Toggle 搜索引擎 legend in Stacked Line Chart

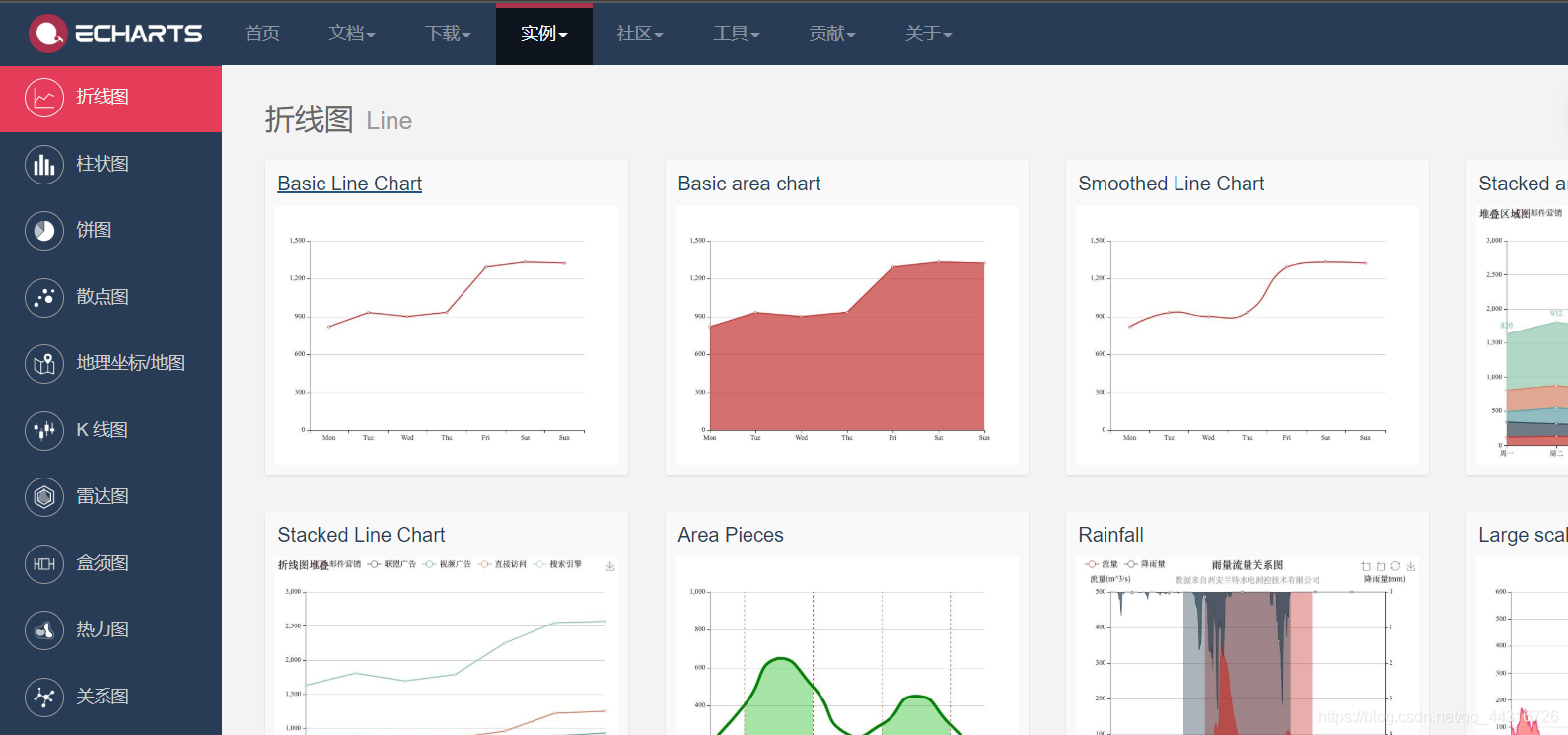click(558, 564)
